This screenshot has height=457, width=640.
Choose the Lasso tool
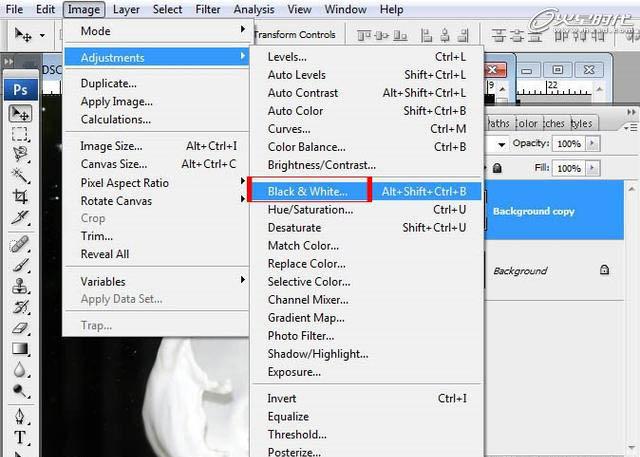(x=20, y=154)
